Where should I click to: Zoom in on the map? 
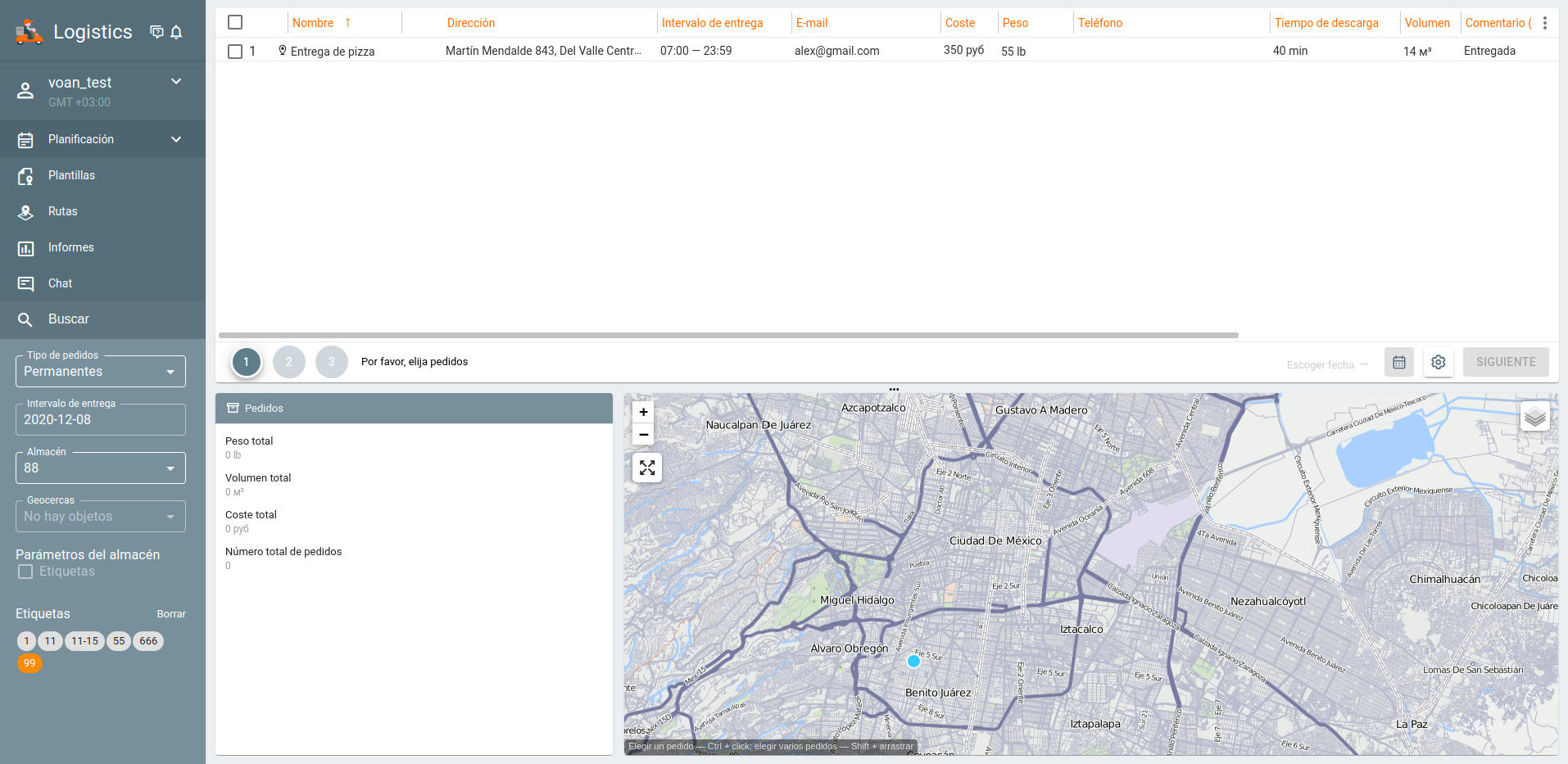pos(644,413)
